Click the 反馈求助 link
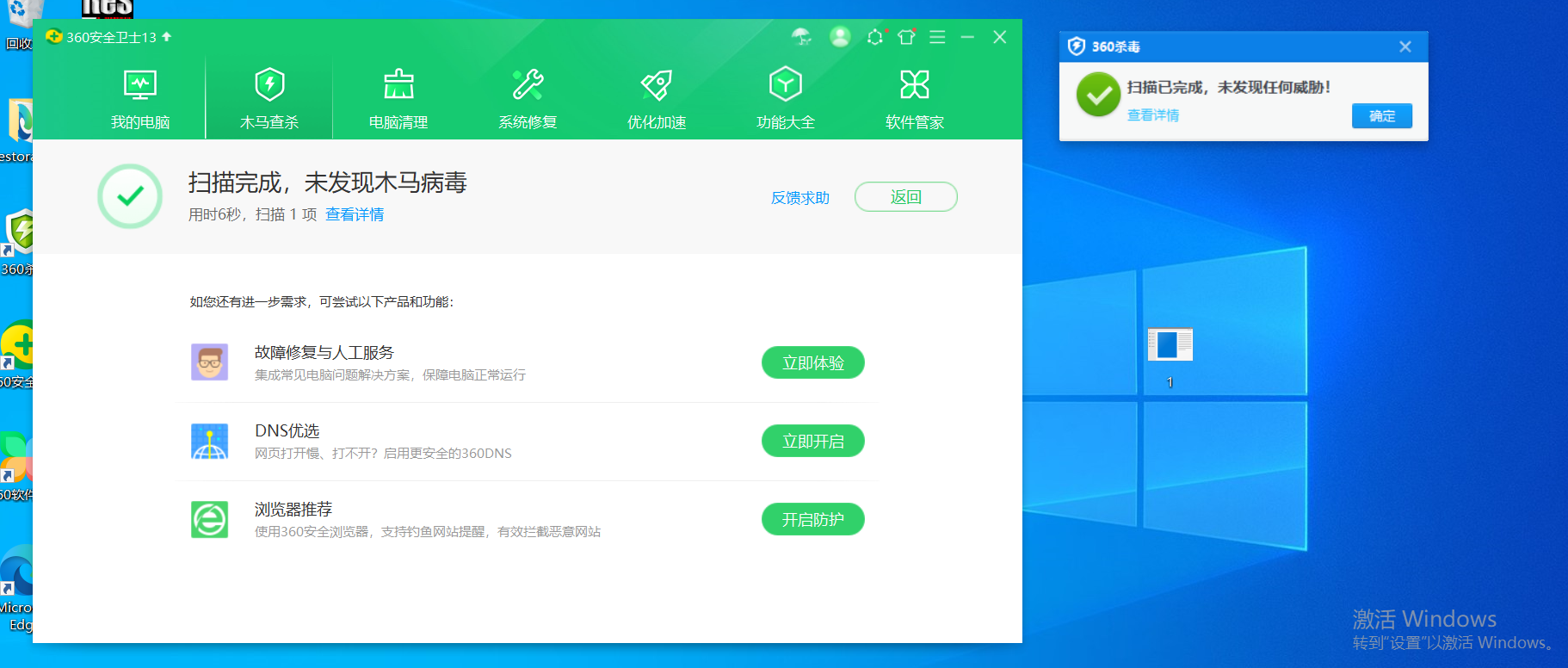This screenshot has height=668, width=1568. pos(799,198)
